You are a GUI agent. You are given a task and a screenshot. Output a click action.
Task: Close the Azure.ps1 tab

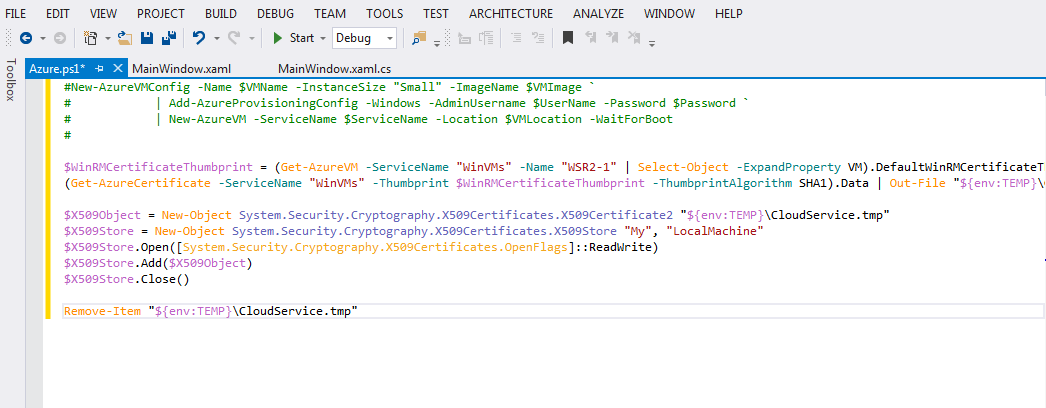tap(116, 68)
